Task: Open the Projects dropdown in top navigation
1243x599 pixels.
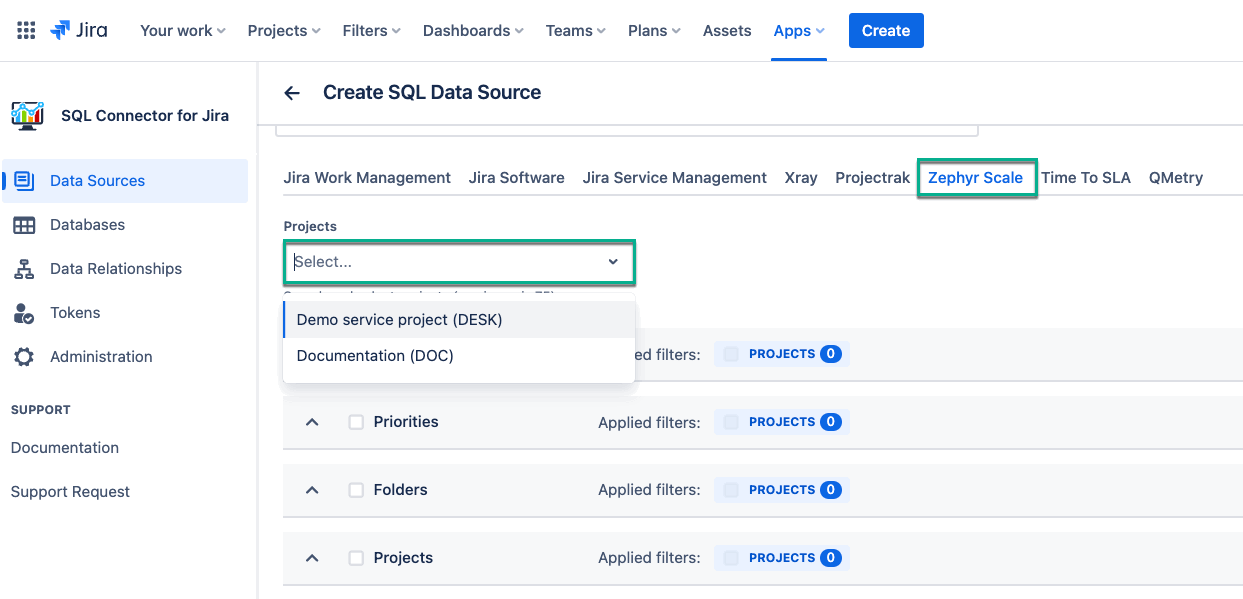Action: (x=284, y=31)
